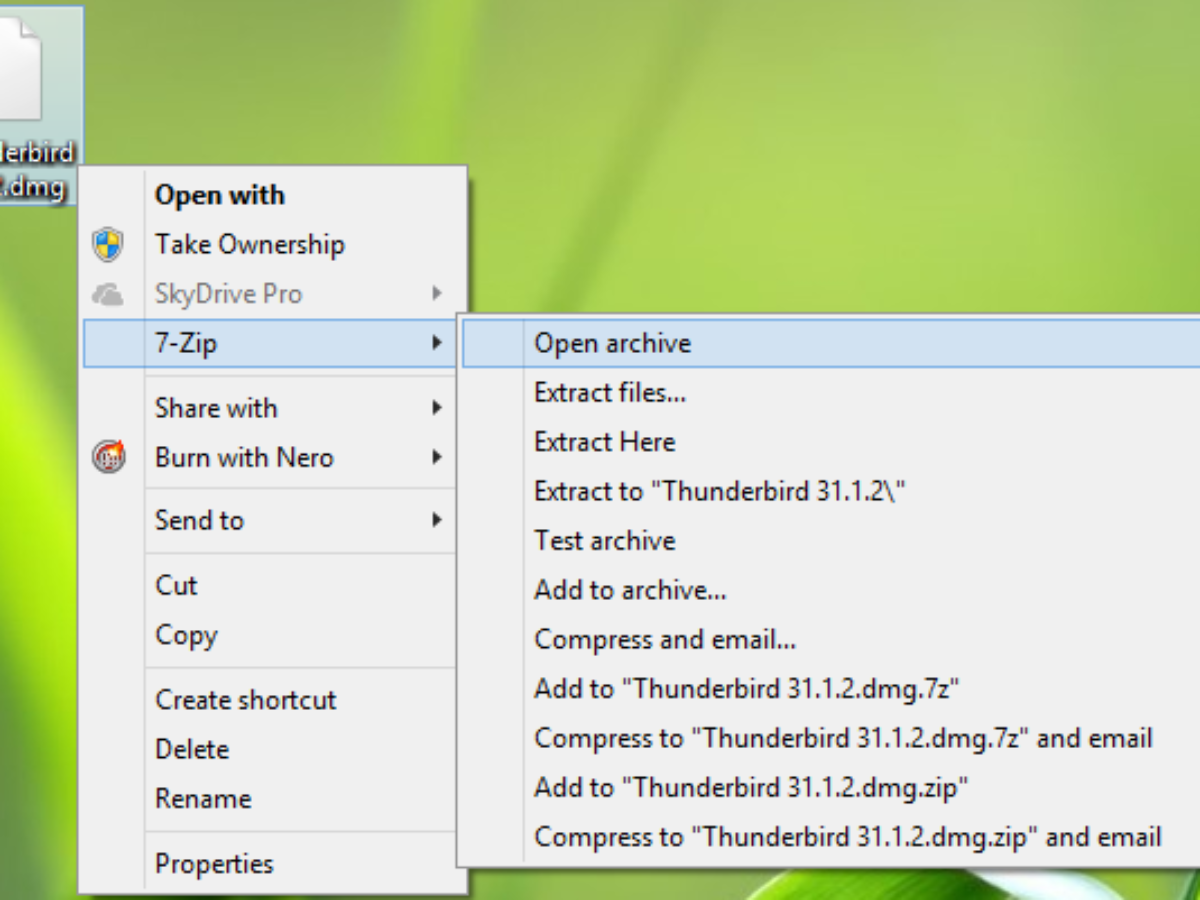
Task: Expand the SkyDrive Pro submenu arrow
Action: [x=436, y=294]
